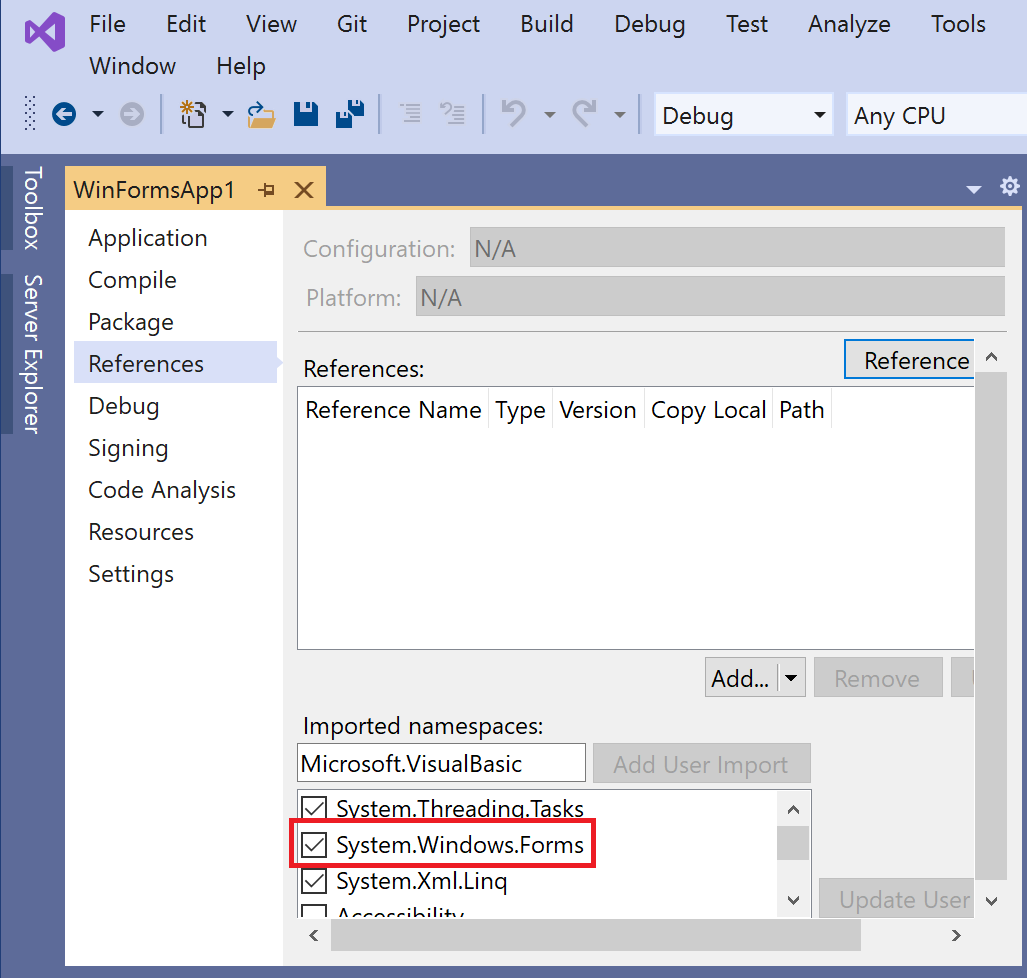
Task: Open the Configuration N/A combo box
Action: 737,248
